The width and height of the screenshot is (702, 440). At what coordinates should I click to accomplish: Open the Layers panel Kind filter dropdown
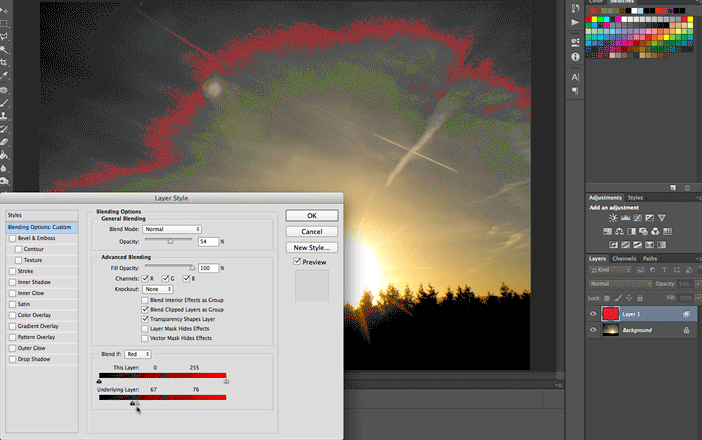click(610, 270)
